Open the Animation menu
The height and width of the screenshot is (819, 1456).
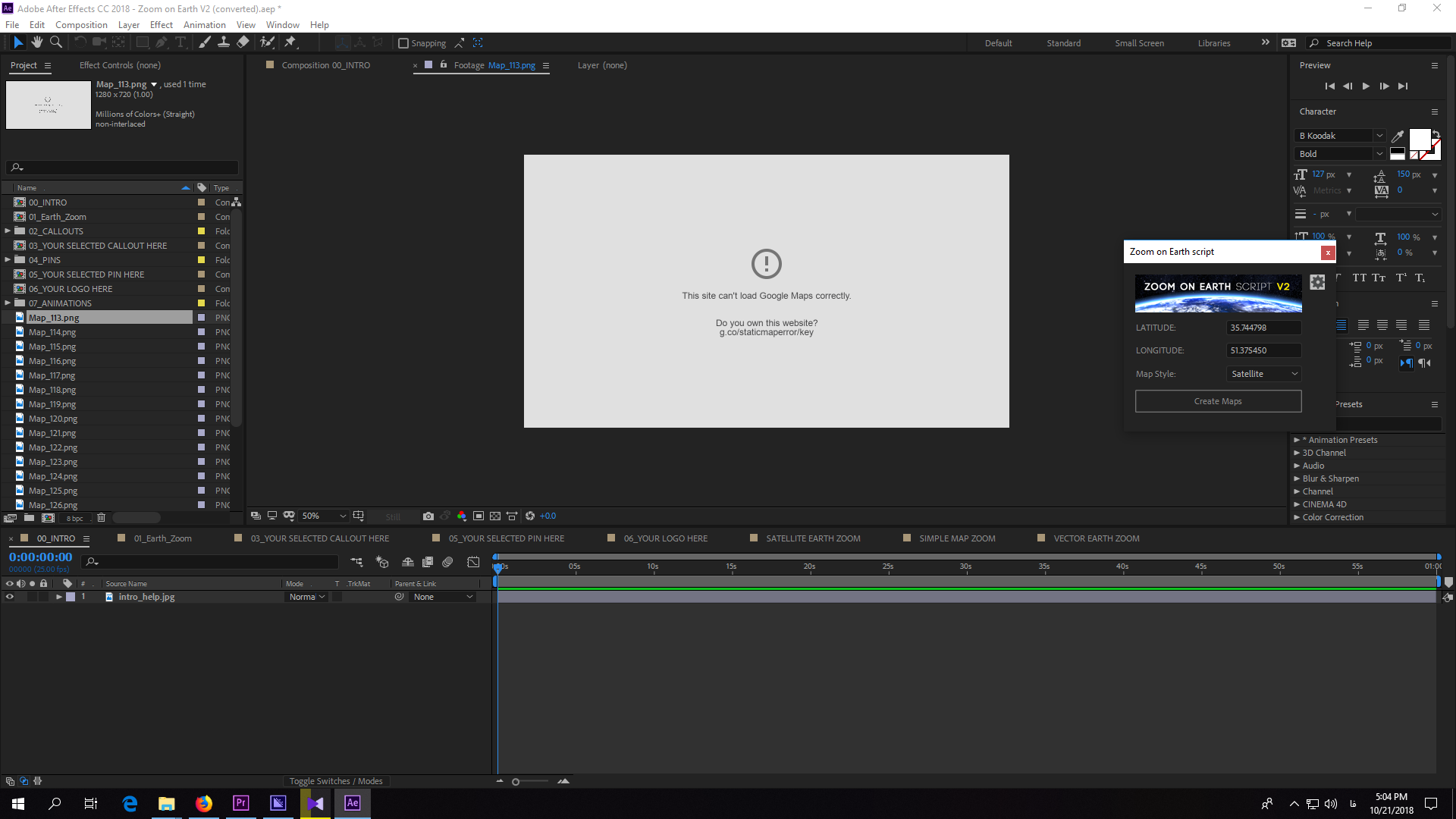coord(204,24)
